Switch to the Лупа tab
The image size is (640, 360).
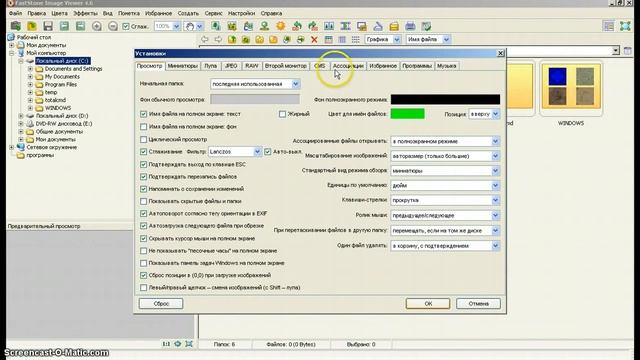tap(211, 66)
